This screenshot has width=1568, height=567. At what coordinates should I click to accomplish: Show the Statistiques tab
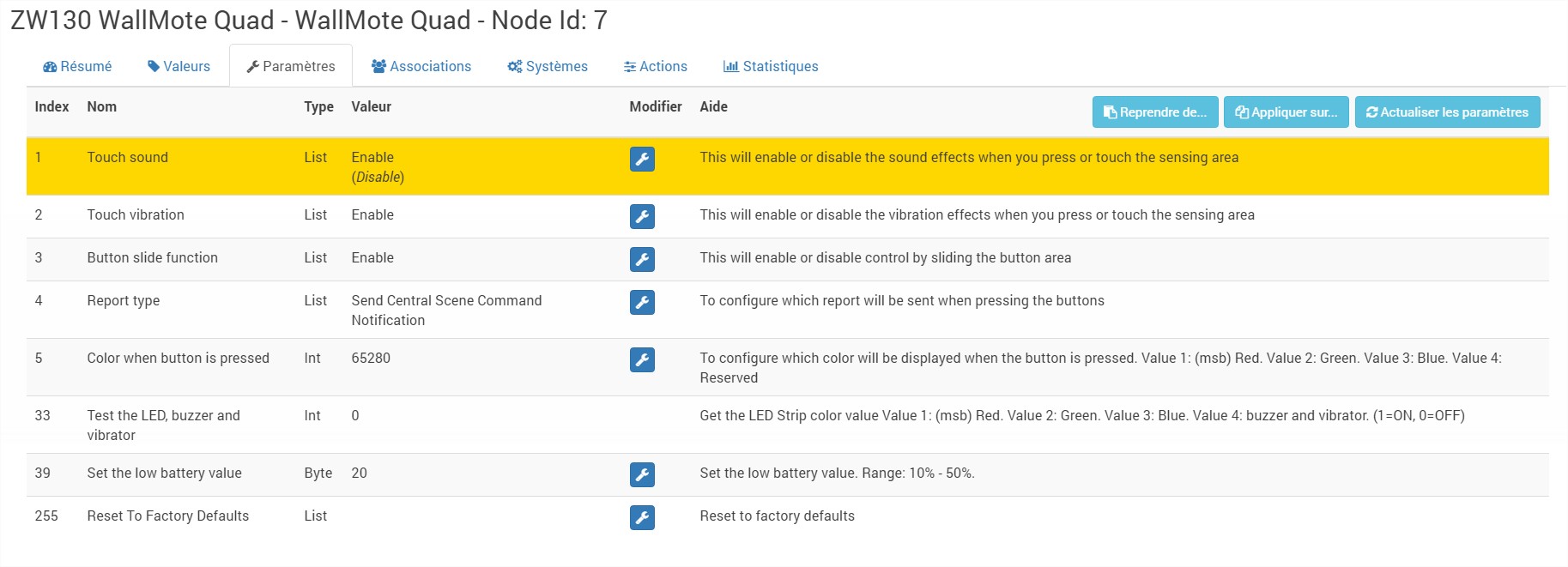[771, 66]
